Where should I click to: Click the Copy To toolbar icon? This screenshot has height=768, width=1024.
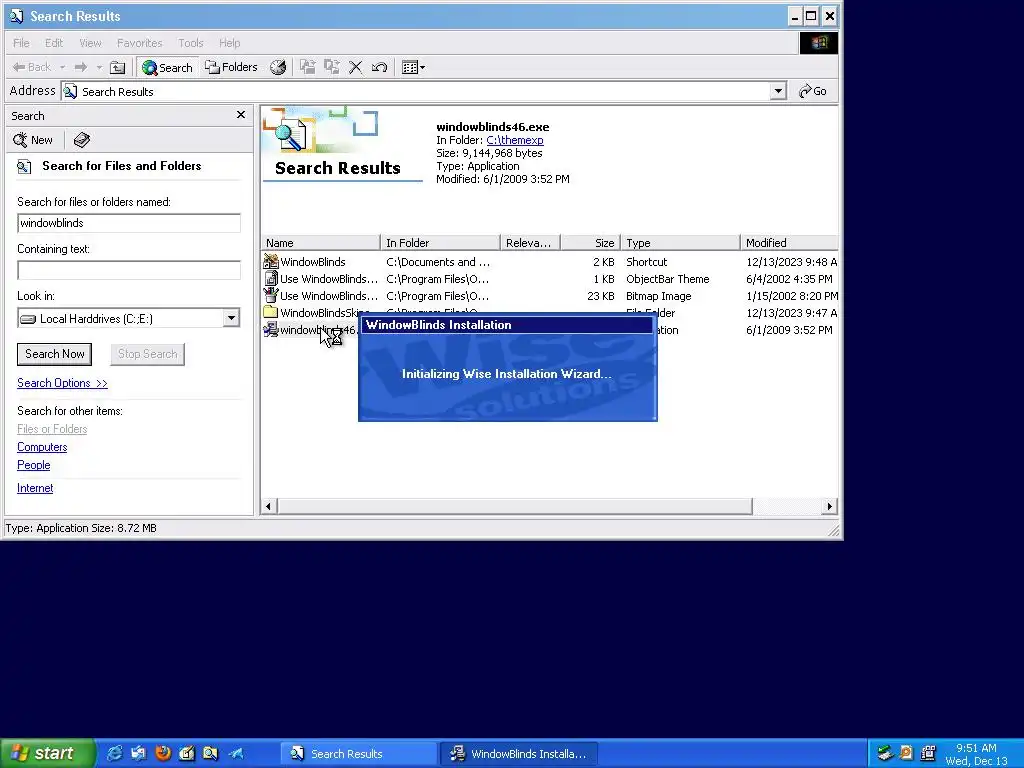(x=332, y=67)
